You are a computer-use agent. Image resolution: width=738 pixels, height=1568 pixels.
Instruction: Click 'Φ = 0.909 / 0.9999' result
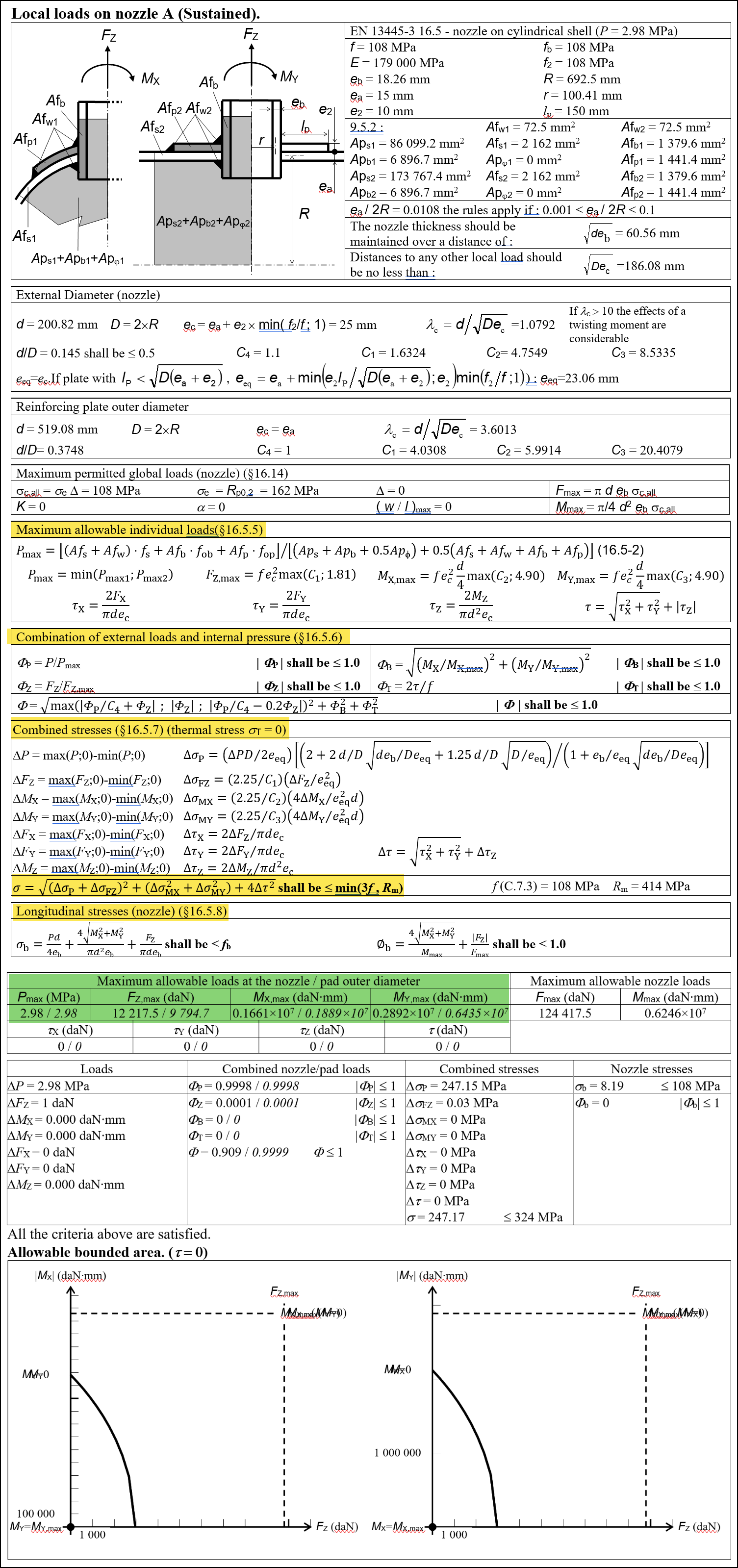[x=239, y=1152]
